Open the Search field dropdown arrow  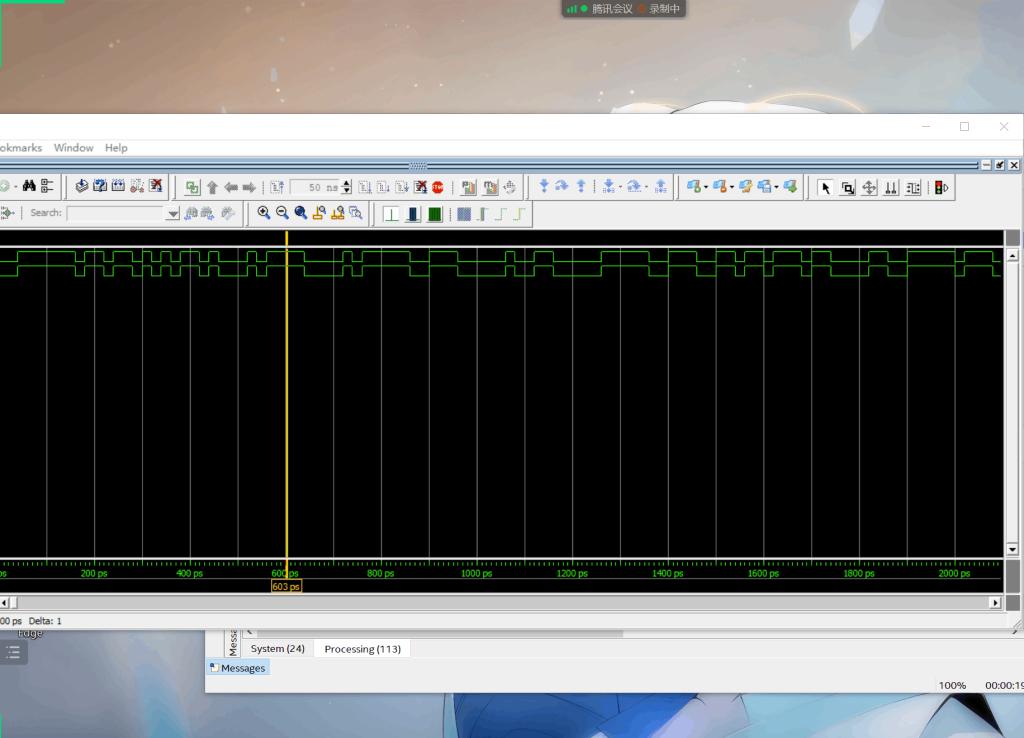click(x=173, y=213)
